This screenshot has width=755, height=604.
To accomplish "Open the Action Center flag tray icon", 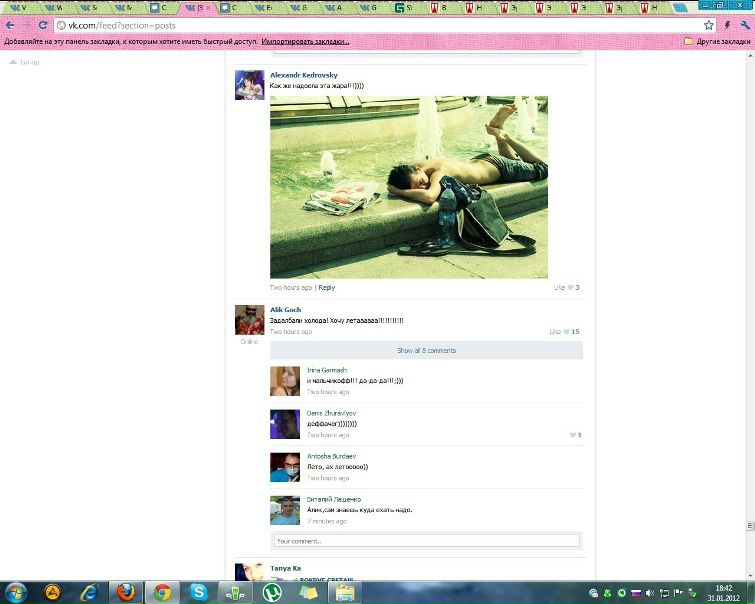I will click(x=678, y=593).
